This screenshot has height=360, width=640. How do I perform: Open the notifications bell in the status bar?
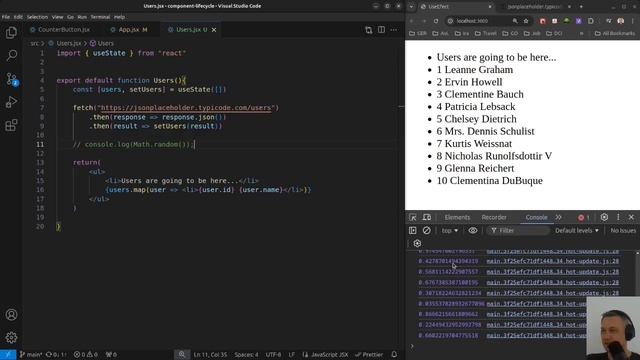[x=394, y=355]
